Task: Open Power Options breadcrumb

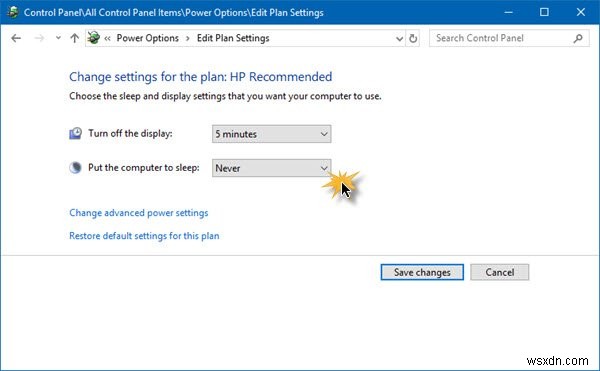Action: (148, 38)
